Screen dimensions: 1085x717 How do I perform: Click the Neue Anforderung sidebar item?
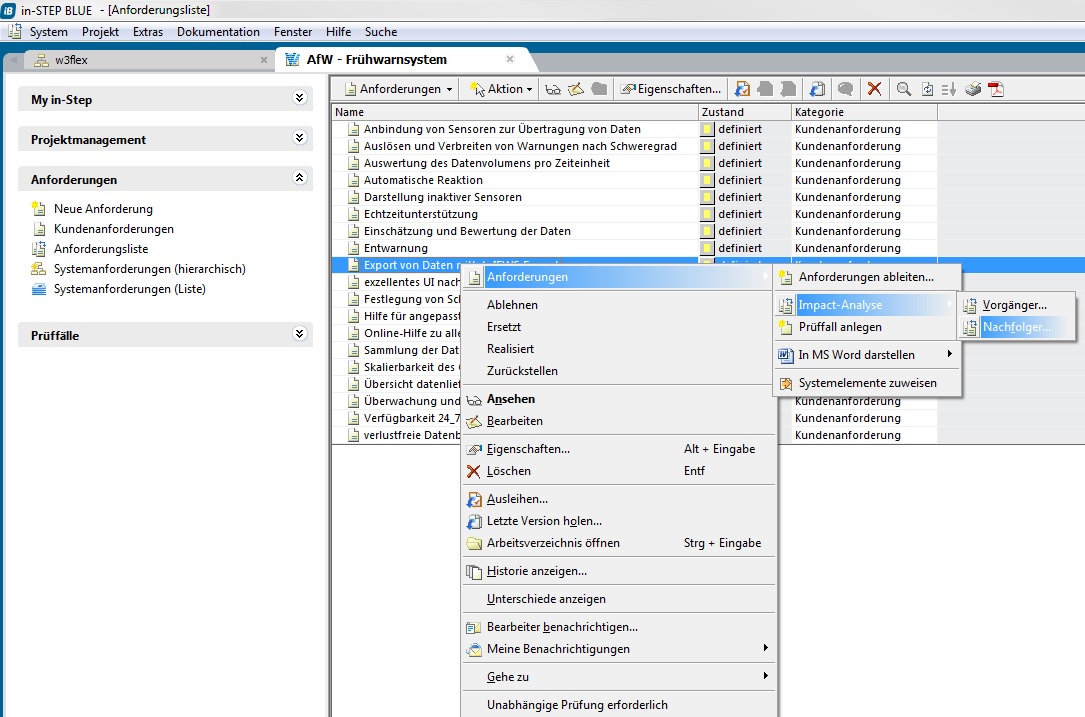(x=103, y=209)
